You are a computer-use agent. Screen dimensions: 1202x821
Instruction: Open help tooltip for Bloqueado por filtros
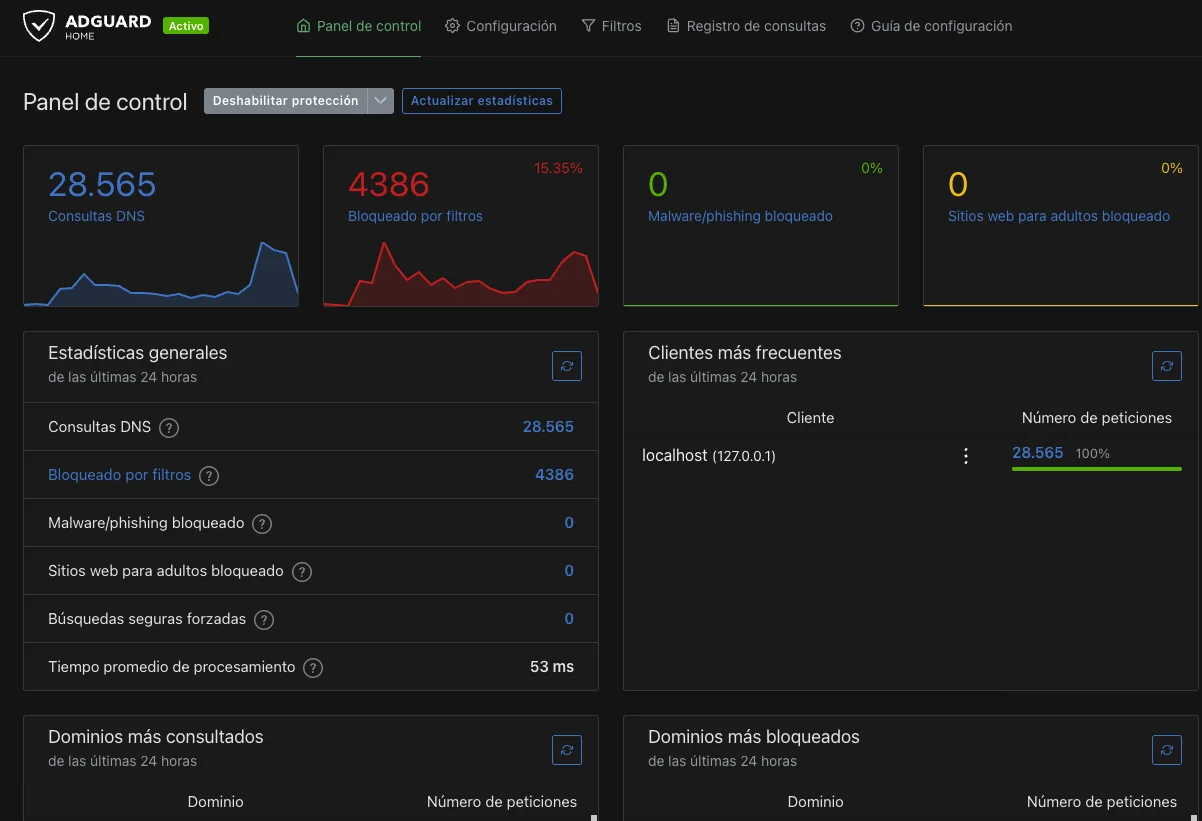tap(209, 476)
